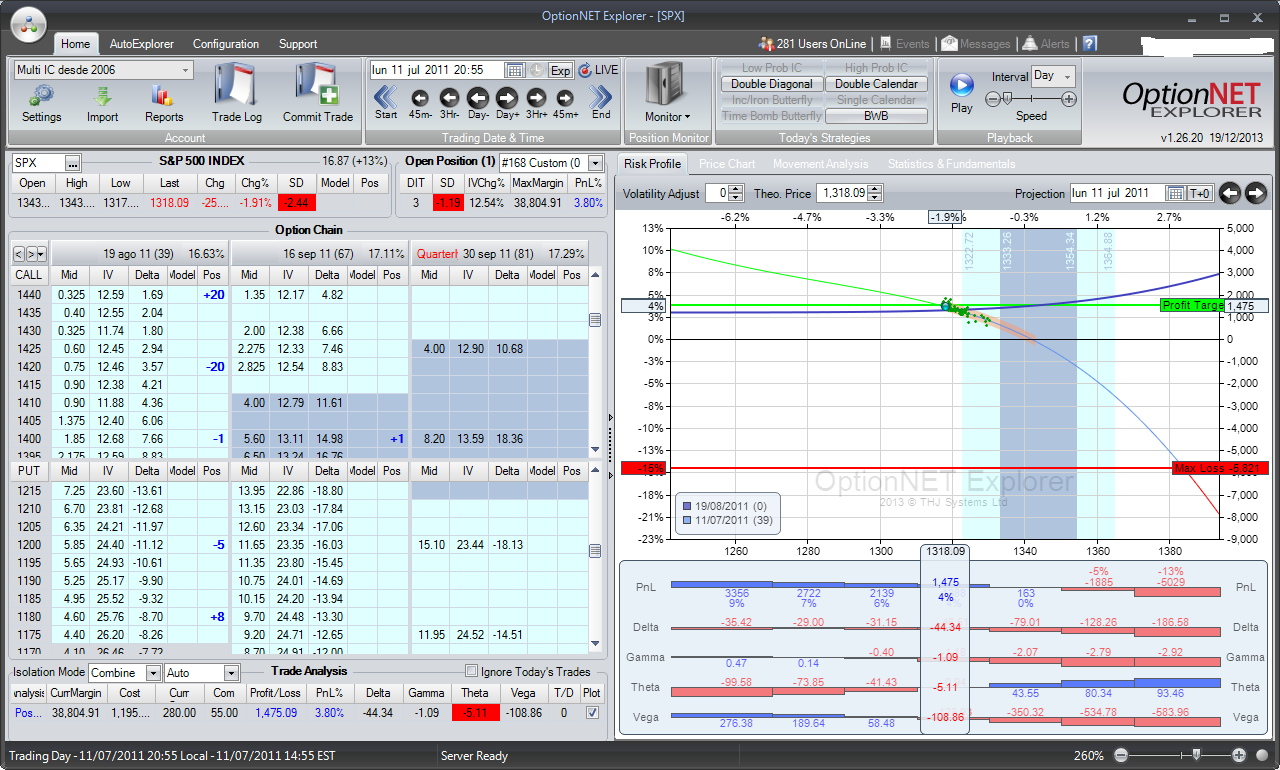This screenshot has width=1280, height=770.
Task: Switch to the Price Chart tab
Action: [x=727, y=164]
